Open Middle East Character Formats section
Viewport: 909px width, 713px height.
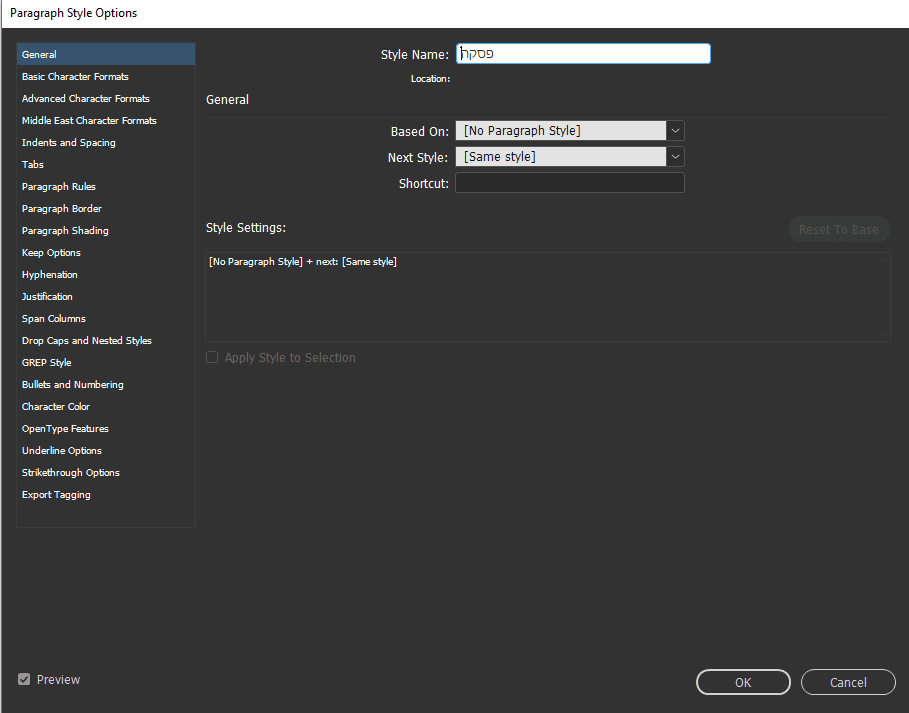106,121
